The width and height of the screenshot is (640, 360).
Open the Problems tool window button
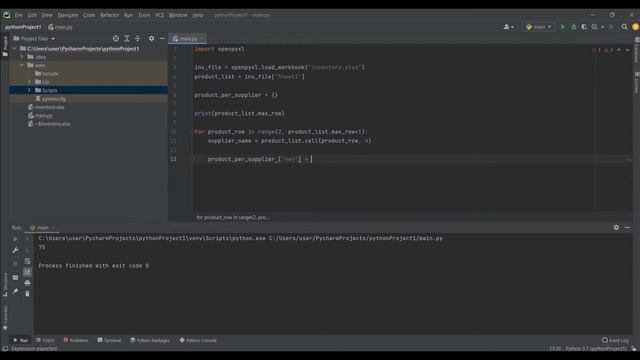pos(76,340)
